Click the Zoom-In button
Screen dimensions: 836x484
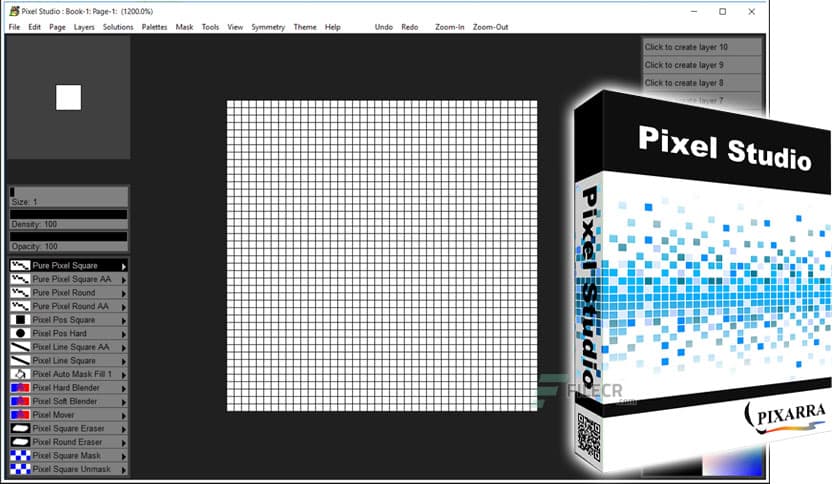tap(449, 27)
